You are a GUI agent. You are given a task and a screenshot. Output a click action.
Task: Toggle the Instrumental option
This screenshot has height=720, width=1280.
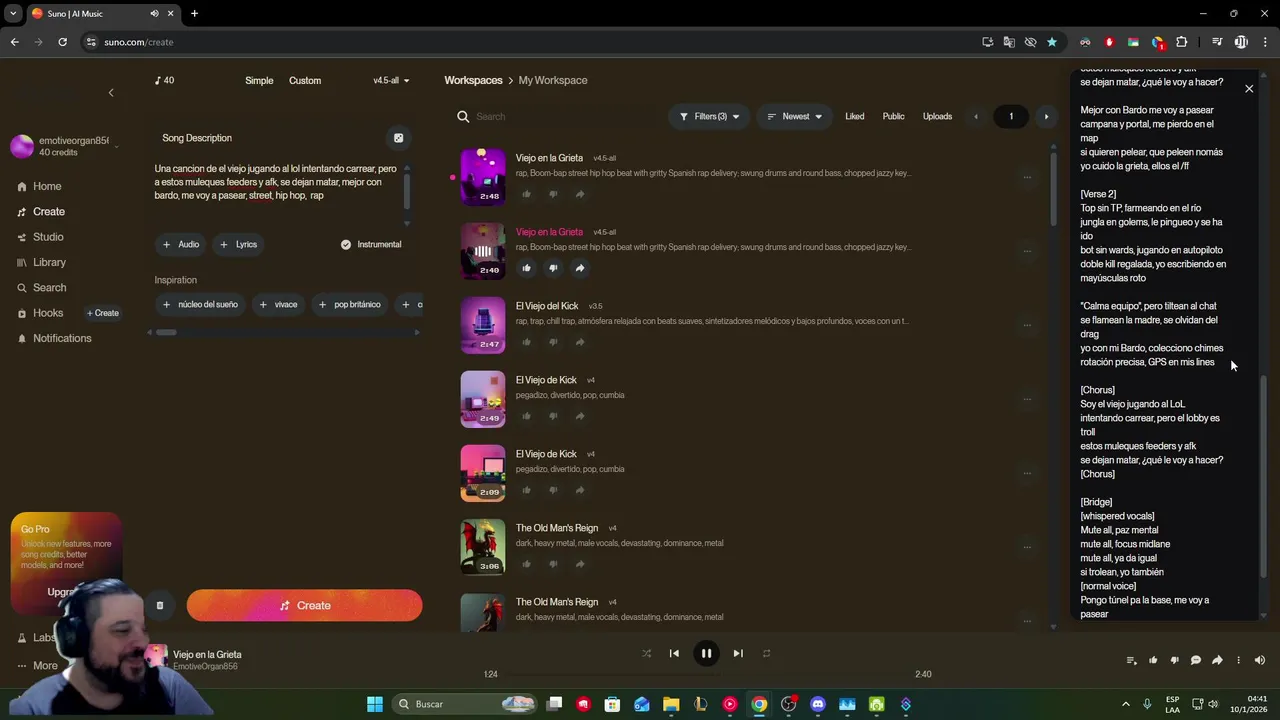coord(371,244)
